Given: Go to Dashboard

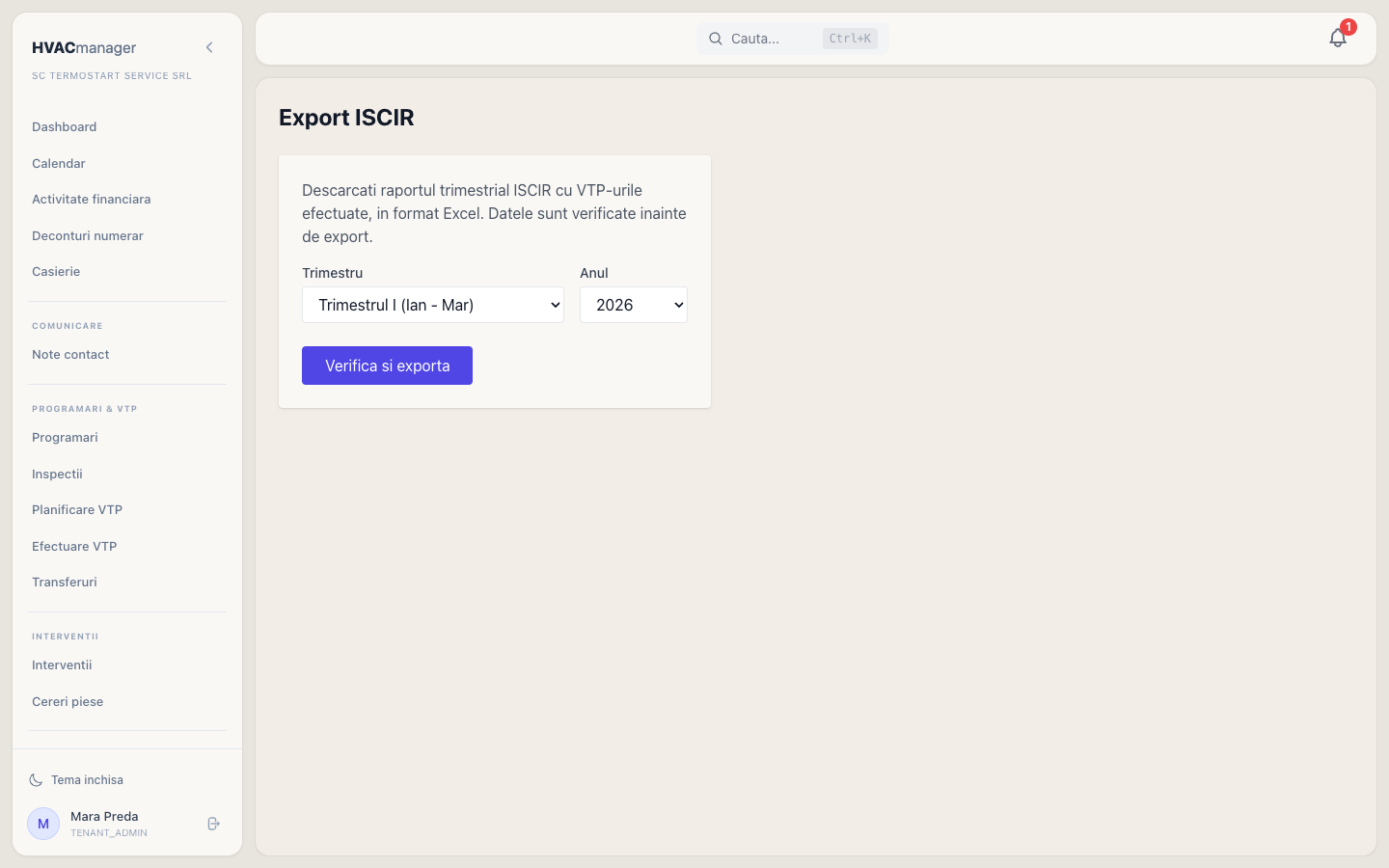Looking at the screenshot, I should [64, 126].
